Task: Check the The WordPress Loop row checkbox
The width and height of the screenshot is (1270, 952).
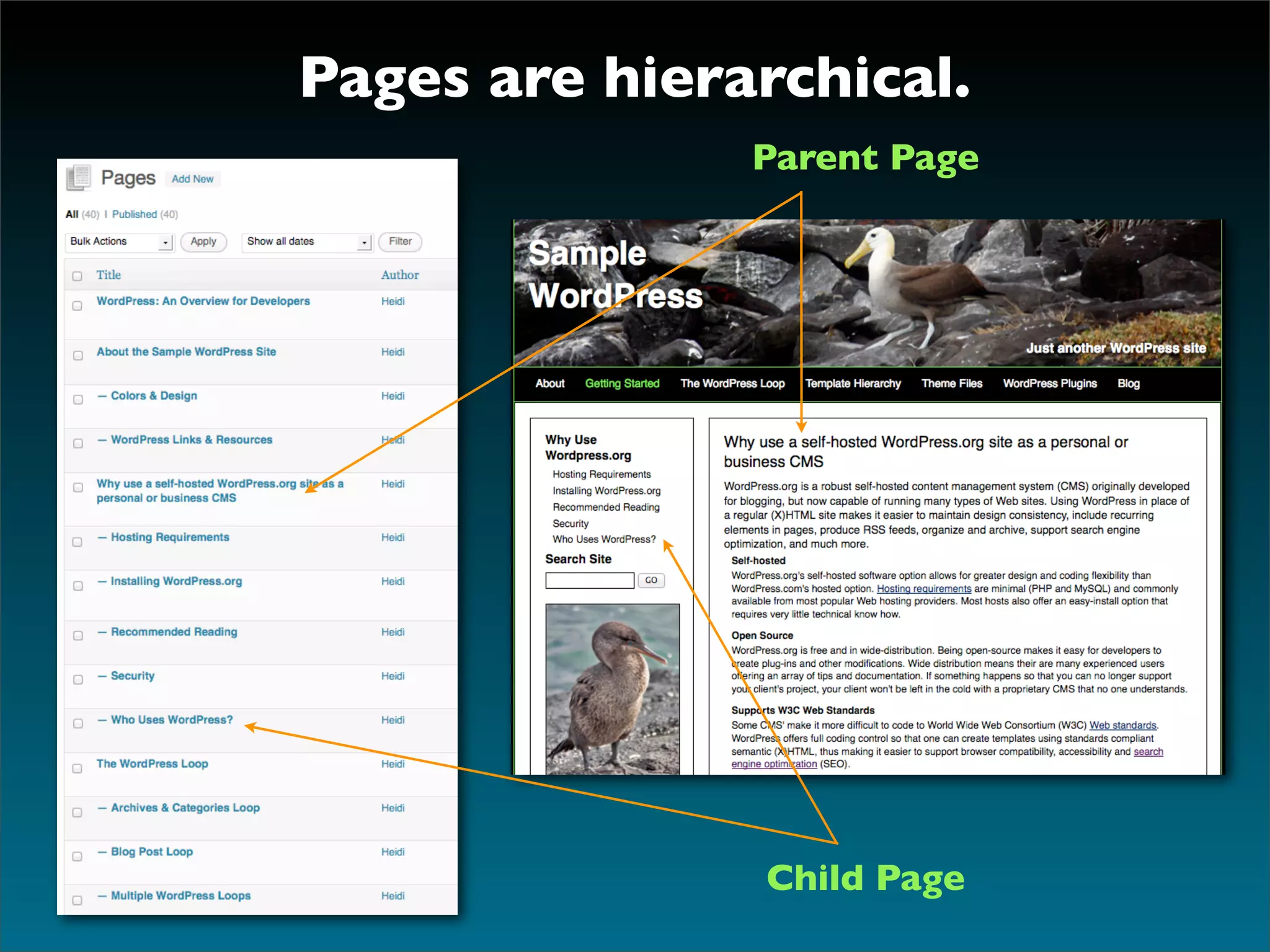Action: (x=78, y=769)
